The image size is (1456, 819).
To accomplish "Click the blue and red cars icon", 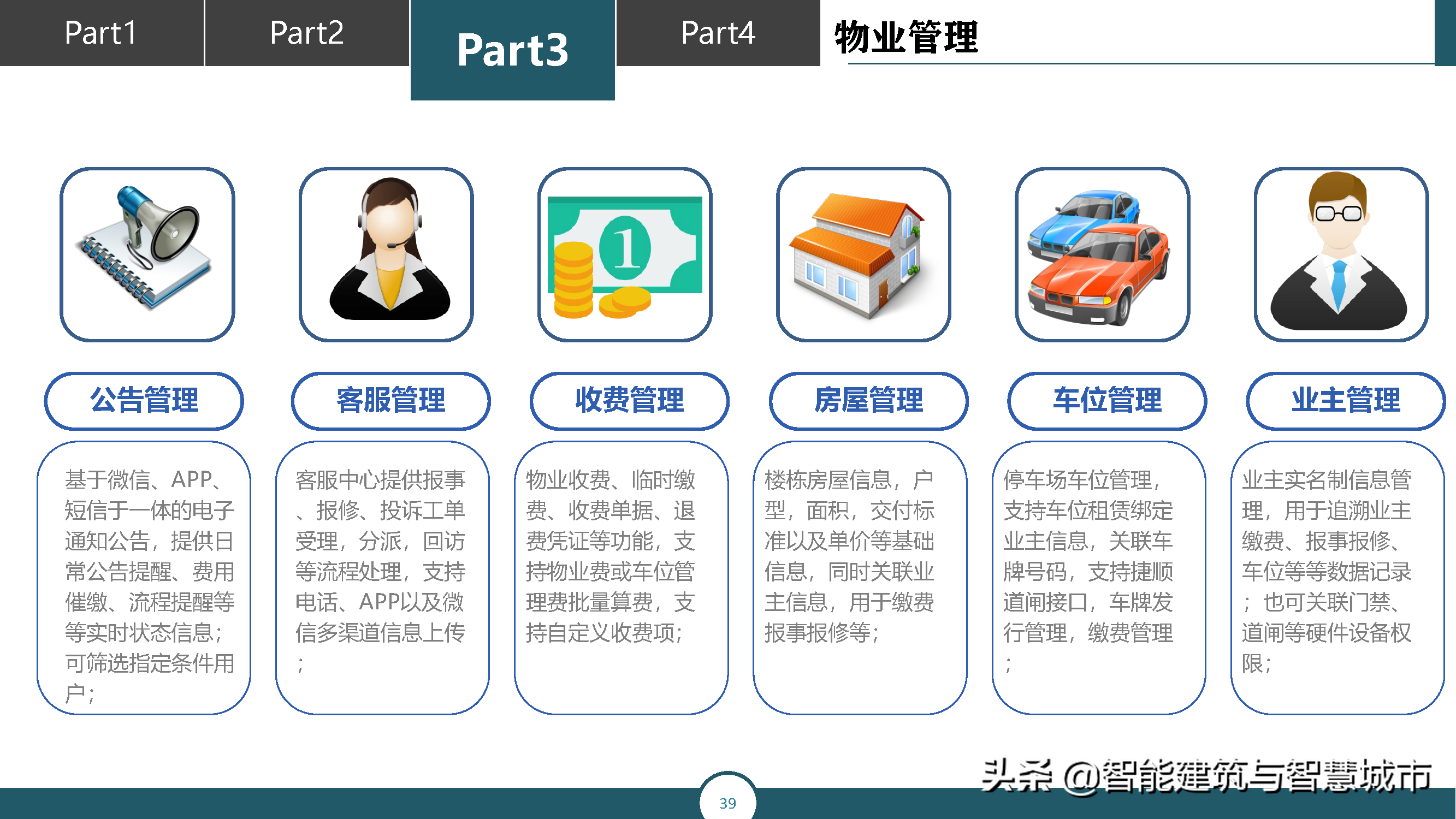I will [1103, 254].
